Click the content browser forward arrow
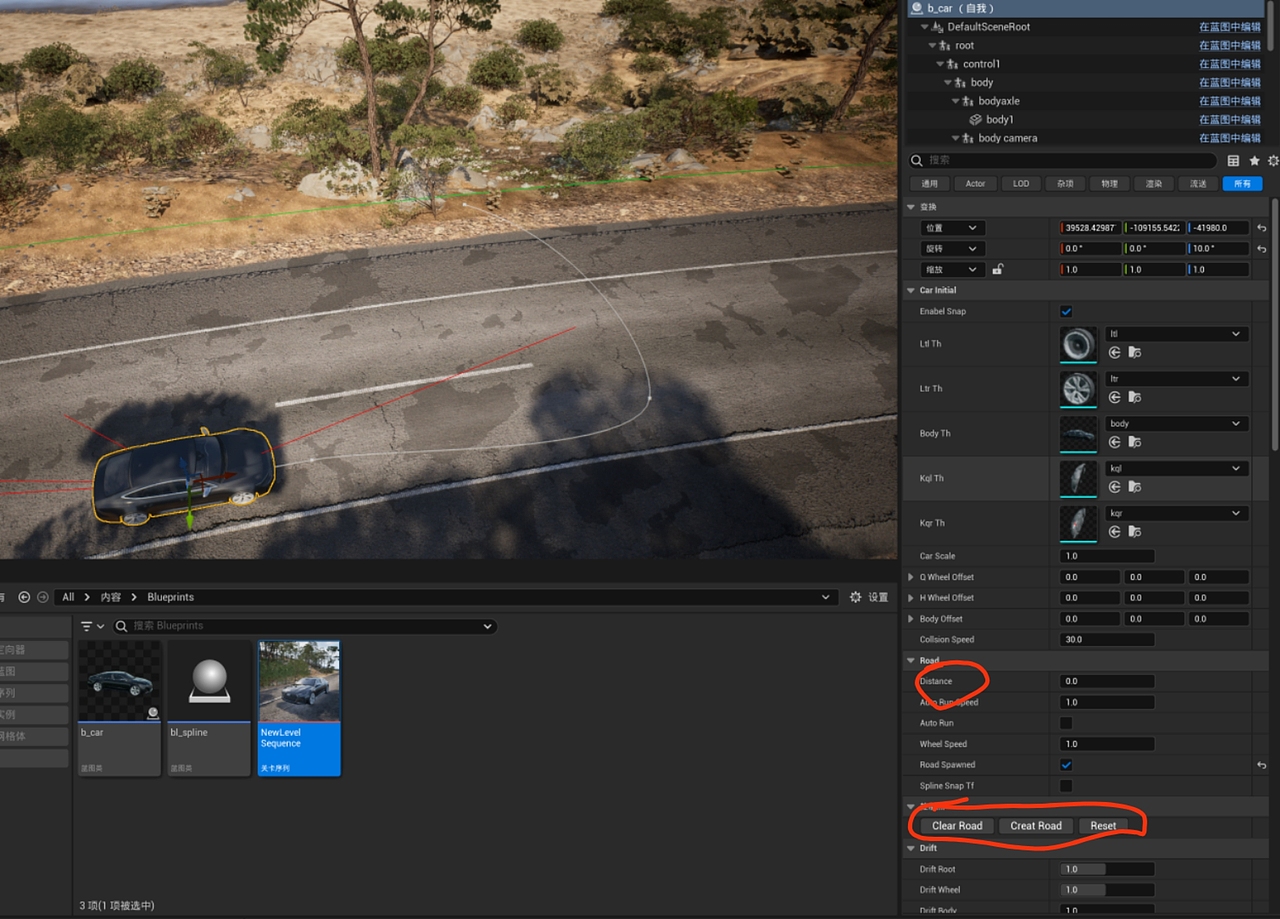This screenshot has height=919, width=1280. pos(43,597)
